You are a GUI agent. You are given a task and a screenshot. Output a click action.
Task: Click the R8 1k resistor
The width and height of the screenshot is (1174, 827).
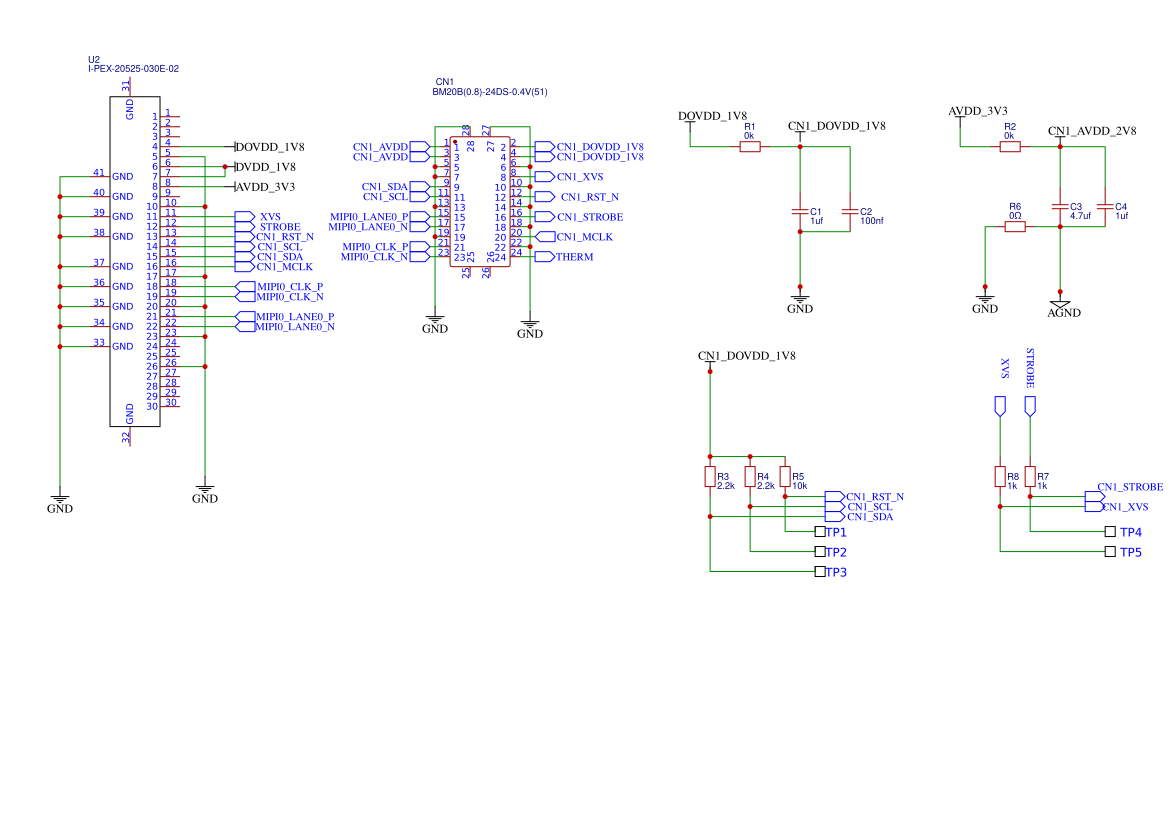999,476
